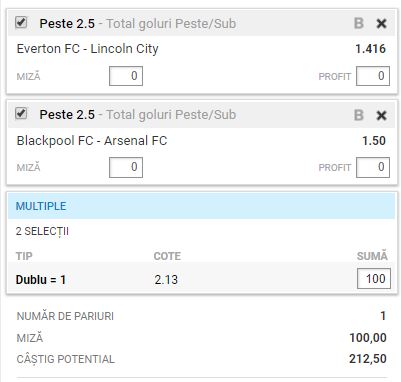This screenshot has width=401, height=382.
Task: Uncheck the Blackpool FC - Arsenal FC checkbox
Action: click(x=21, y=113)
